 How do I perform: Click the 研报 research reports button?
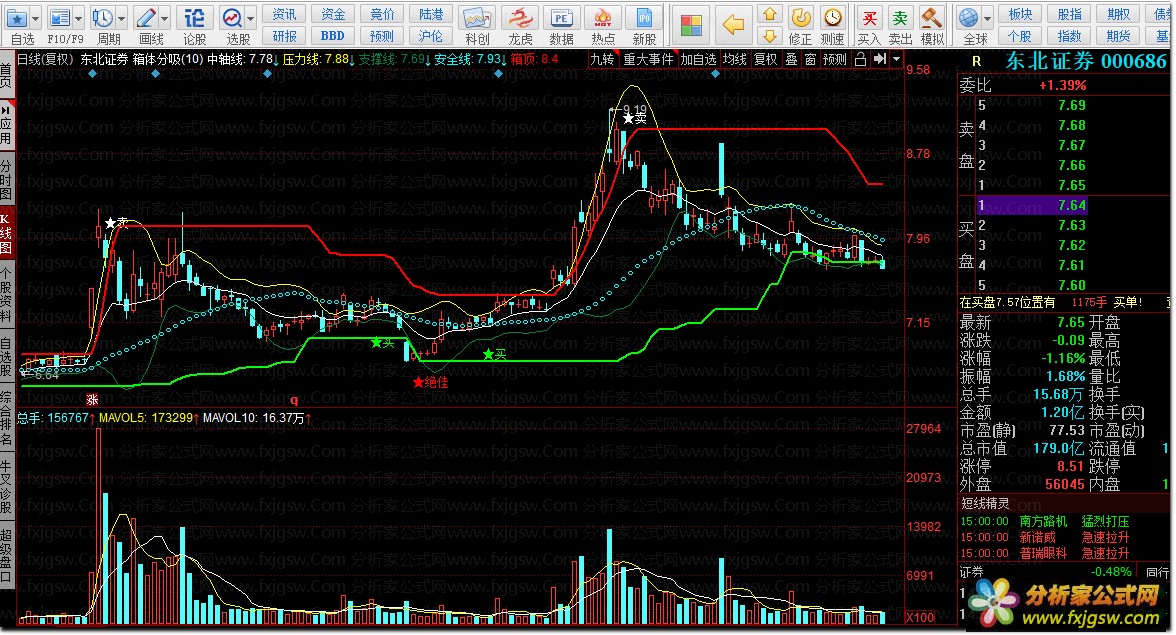(284, 36)
